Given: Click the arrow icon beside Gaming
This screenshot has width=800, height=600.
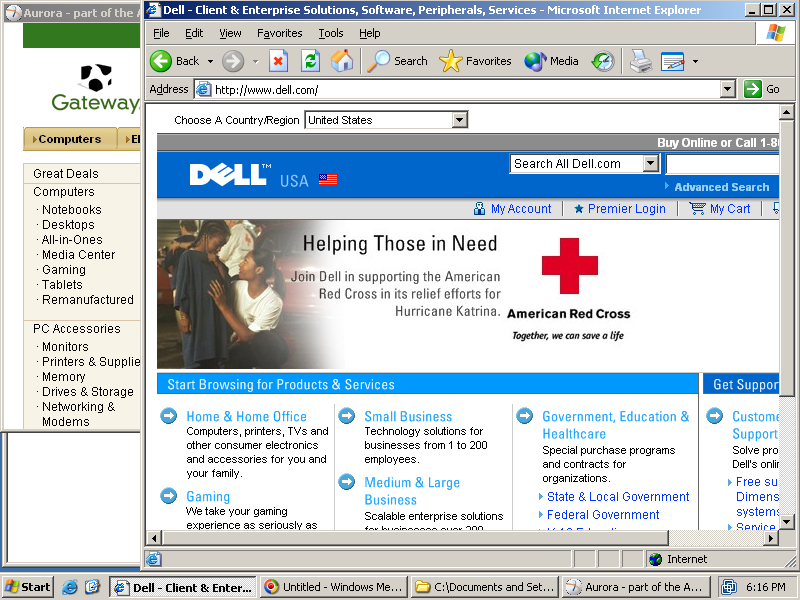Looking at the screenshot, I should tap(169, 495).
